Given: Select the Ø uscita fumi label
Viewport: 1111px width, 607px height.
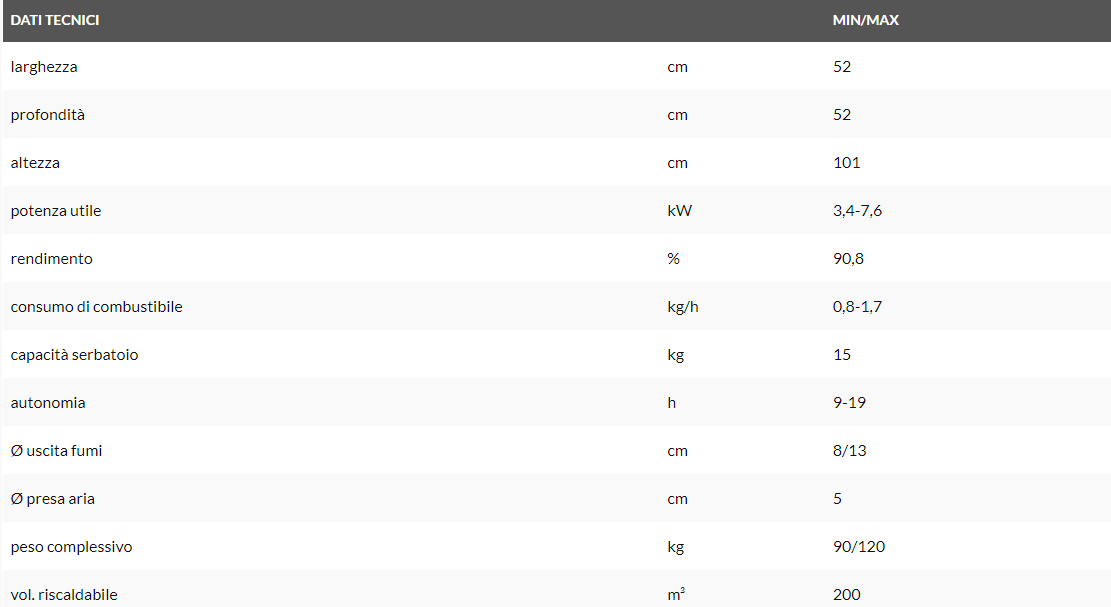Looking at the screenshot, I should [x=57, y=451].
